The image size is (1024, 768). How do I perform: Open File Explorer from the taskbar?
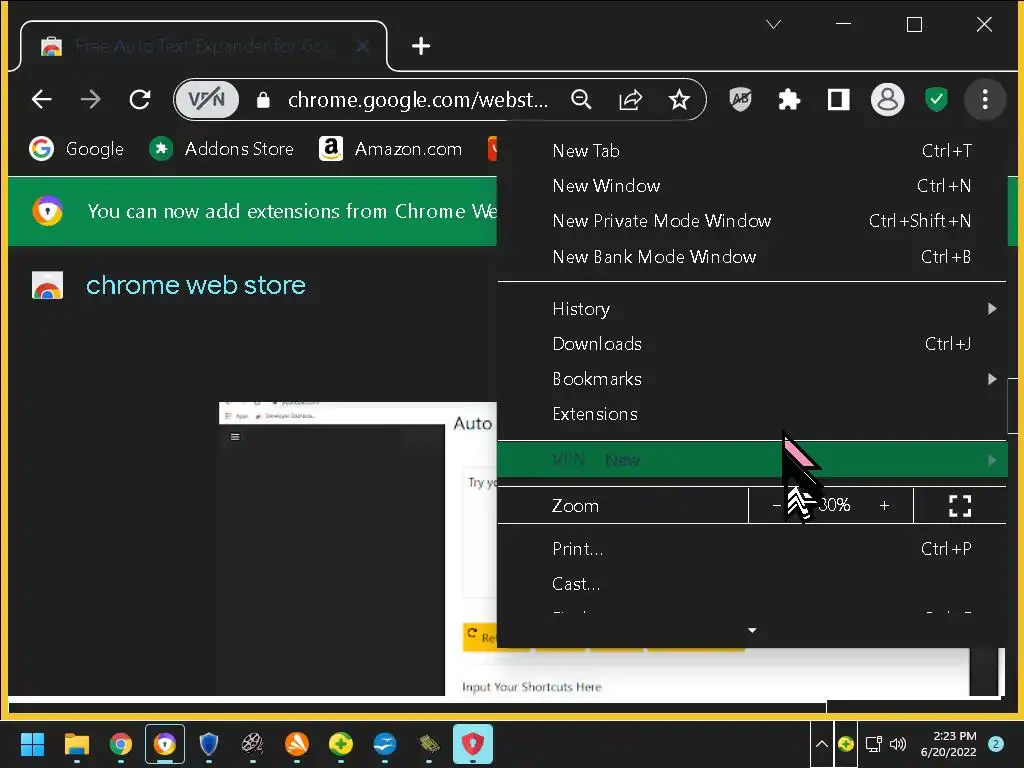[76, 744]
